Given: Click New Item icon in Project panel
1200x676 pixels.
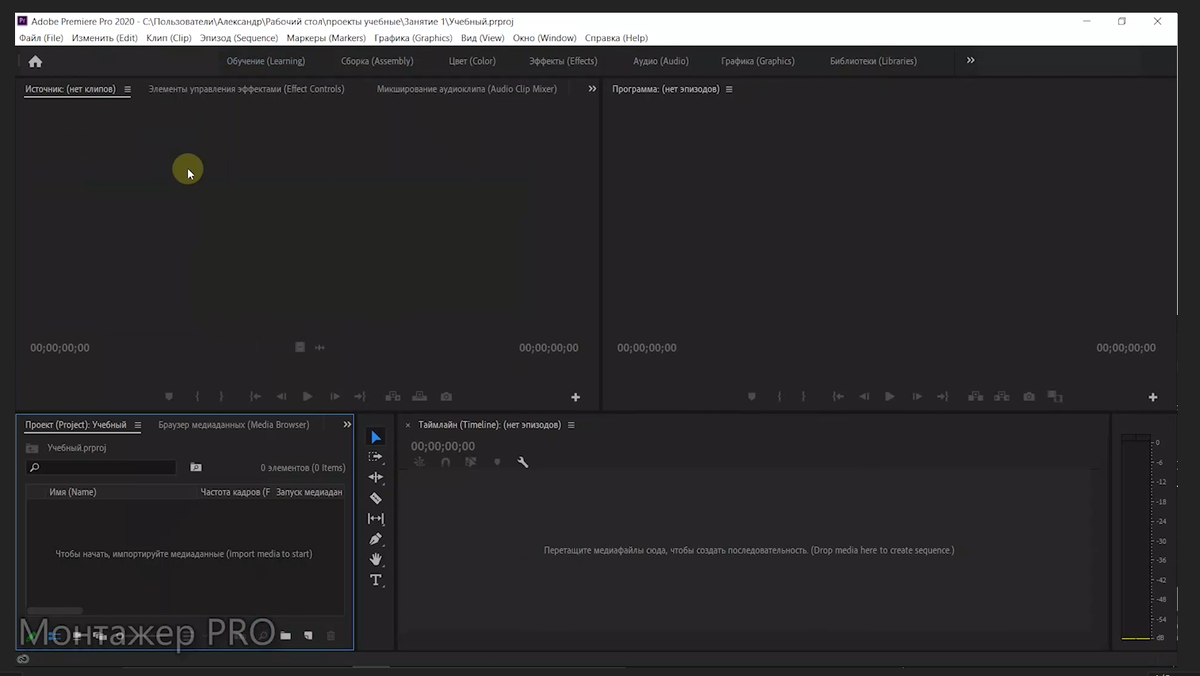Looking at the screenshot, I should [x=308, y=636].
